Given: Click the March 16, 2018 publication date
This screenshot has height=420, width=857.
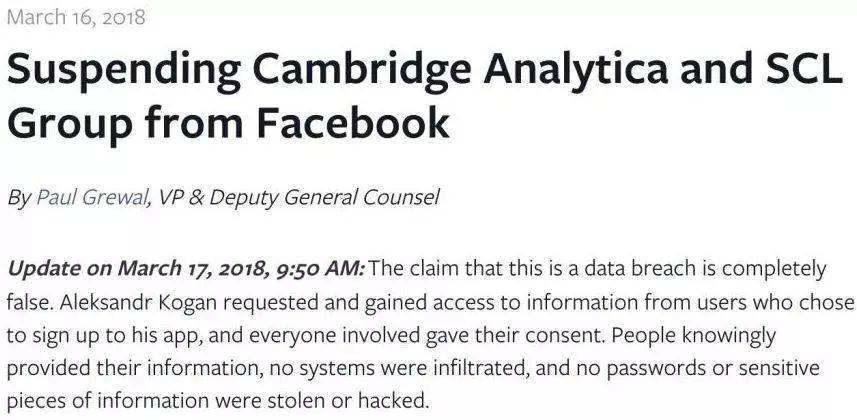Looking at the screenshot, I should (76, 17).
